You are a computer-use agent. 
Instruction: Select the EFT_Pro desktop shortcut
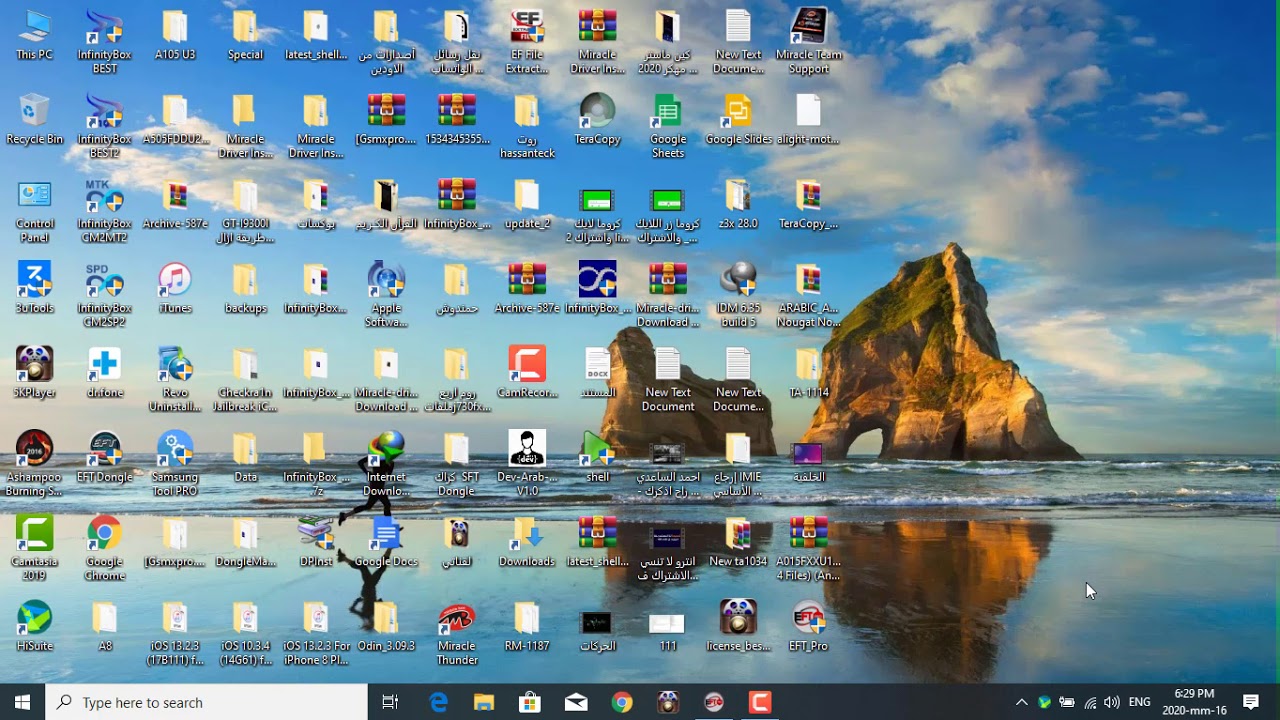pos(808,626)
